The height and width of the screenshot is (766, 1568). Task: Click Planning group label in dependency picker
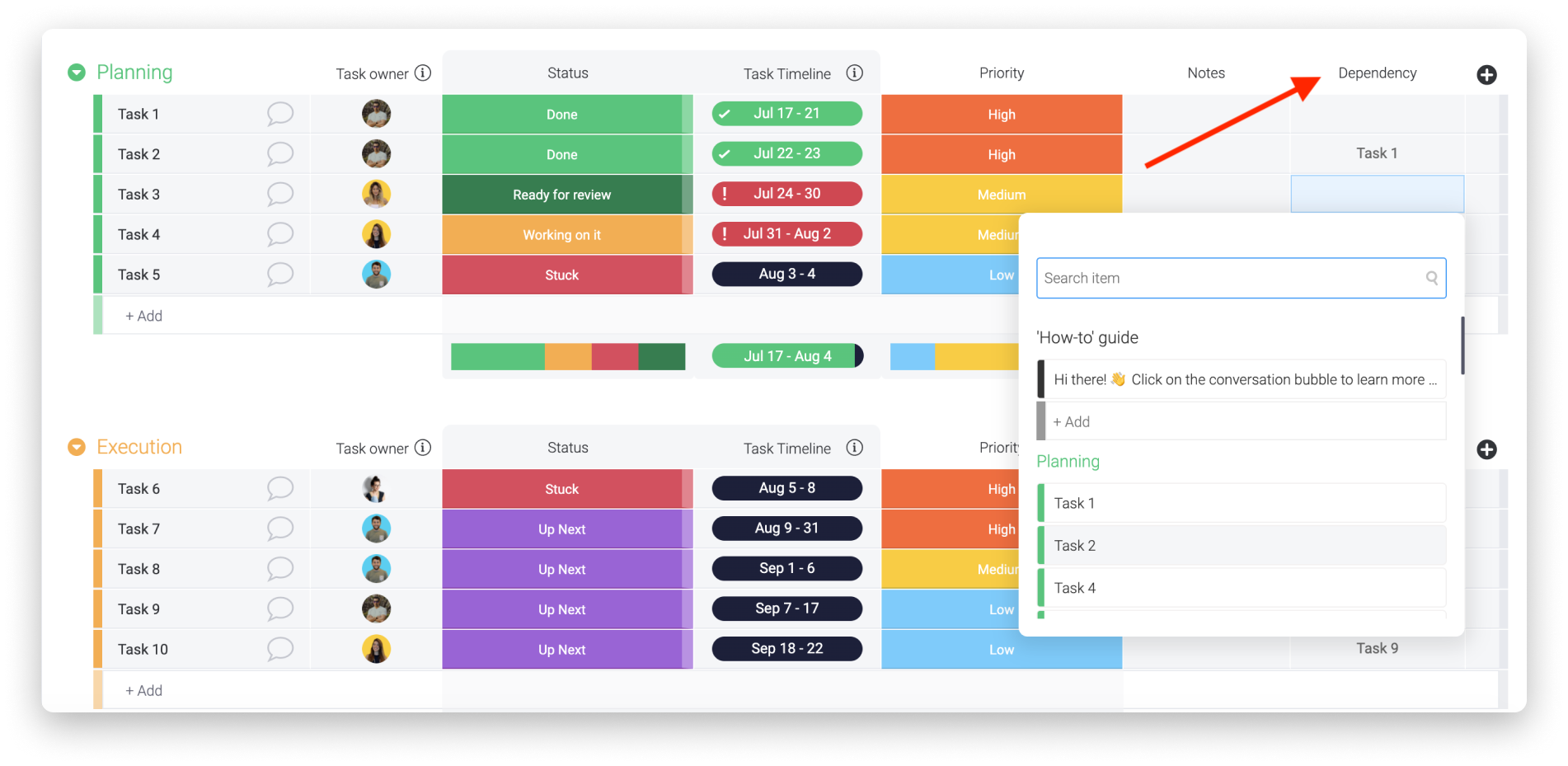coord(1068,462)
